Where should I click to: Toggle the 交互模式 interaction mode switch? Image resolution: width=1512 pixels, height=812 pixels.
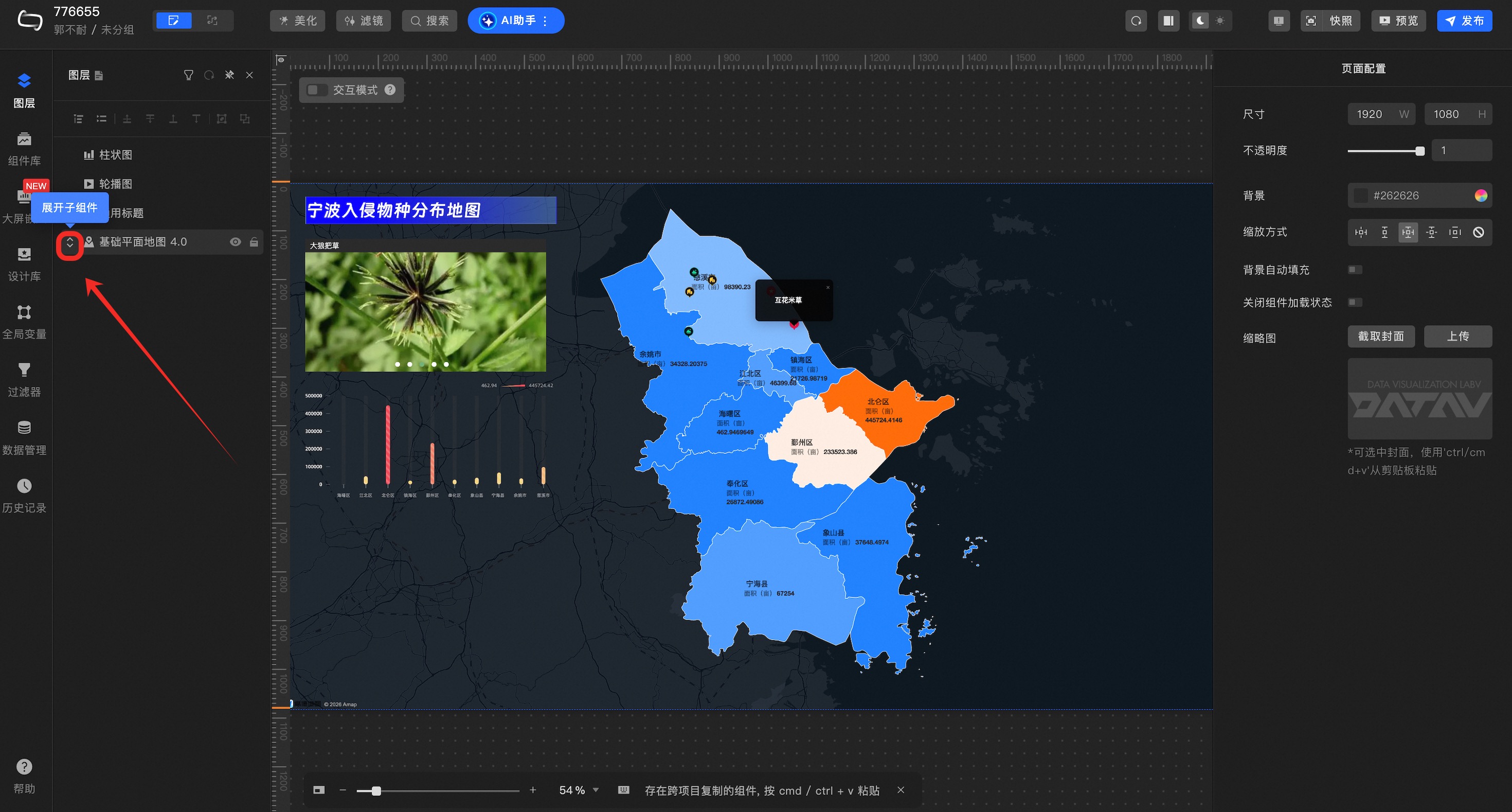click(317, 90)
